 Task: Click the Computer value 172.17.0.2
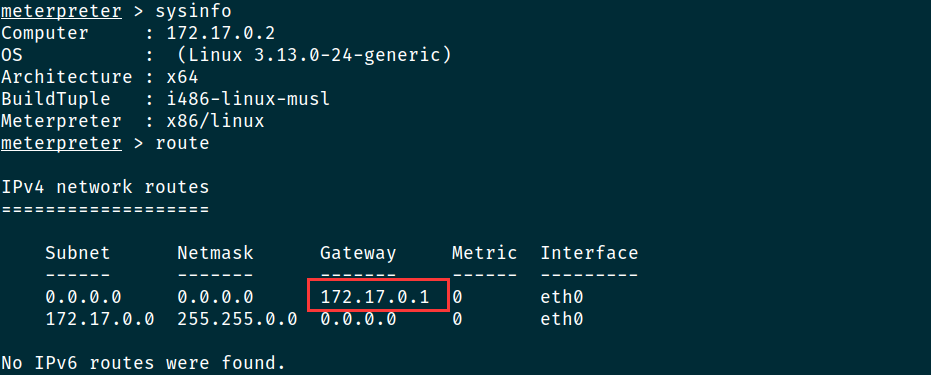221,33
